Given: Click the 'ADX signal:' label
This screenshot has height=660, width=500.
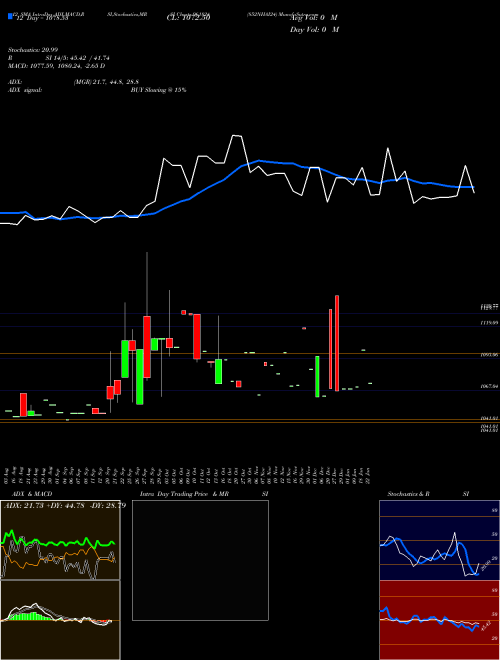Looking at the screenshot, I should pos(25,90).
